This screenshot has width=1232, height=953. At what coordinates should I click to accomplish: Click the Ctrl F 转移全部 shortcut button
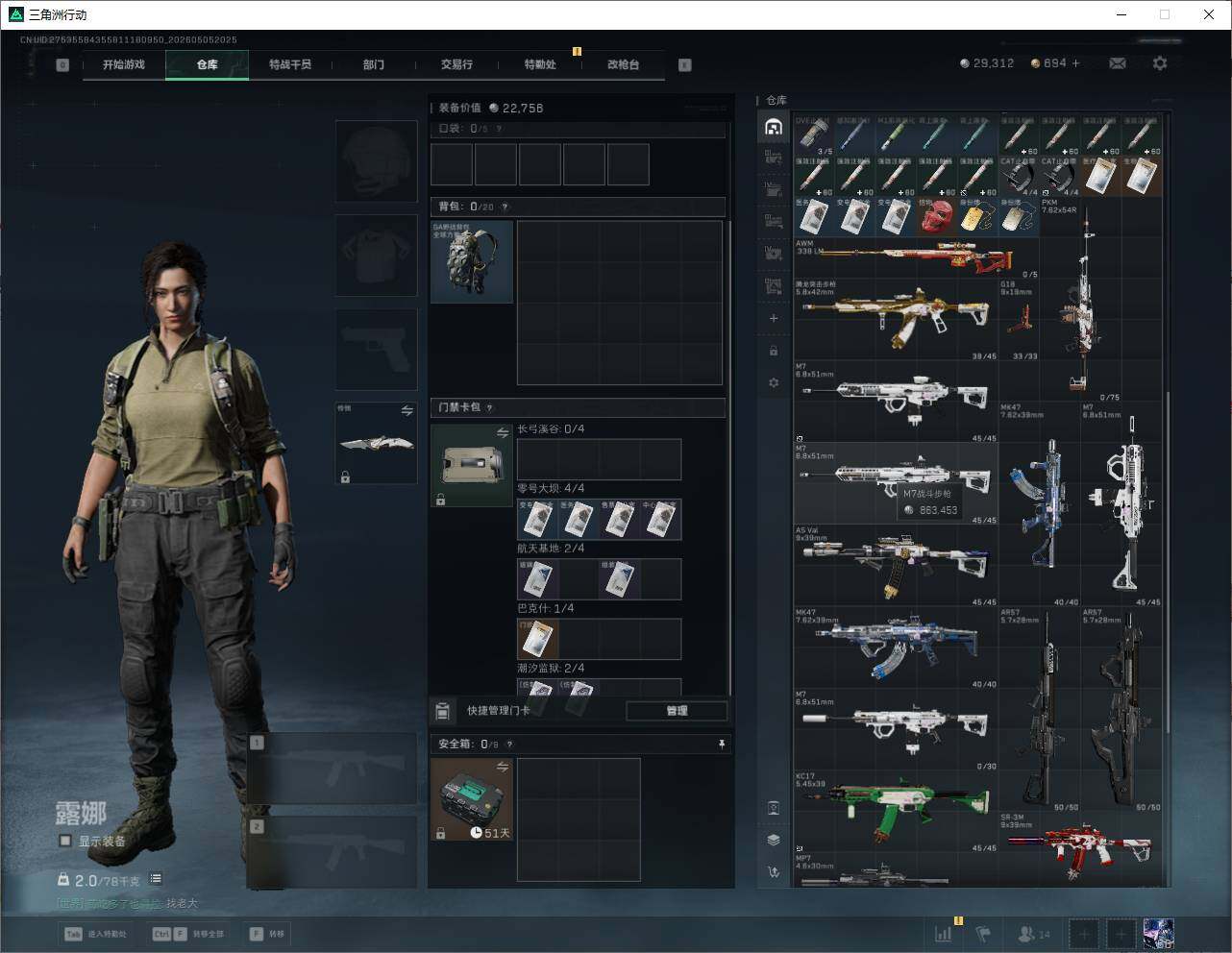pos(188,934)
